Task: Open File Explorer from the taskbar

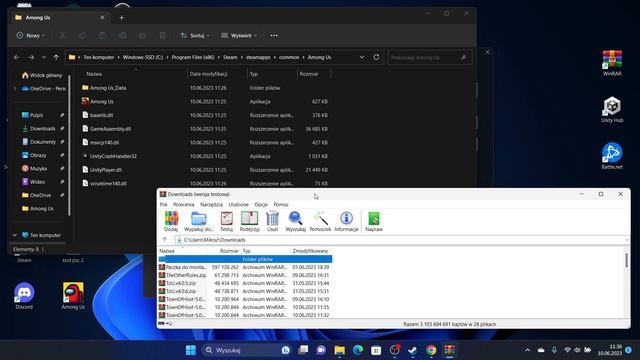Action: coord(339,350)
